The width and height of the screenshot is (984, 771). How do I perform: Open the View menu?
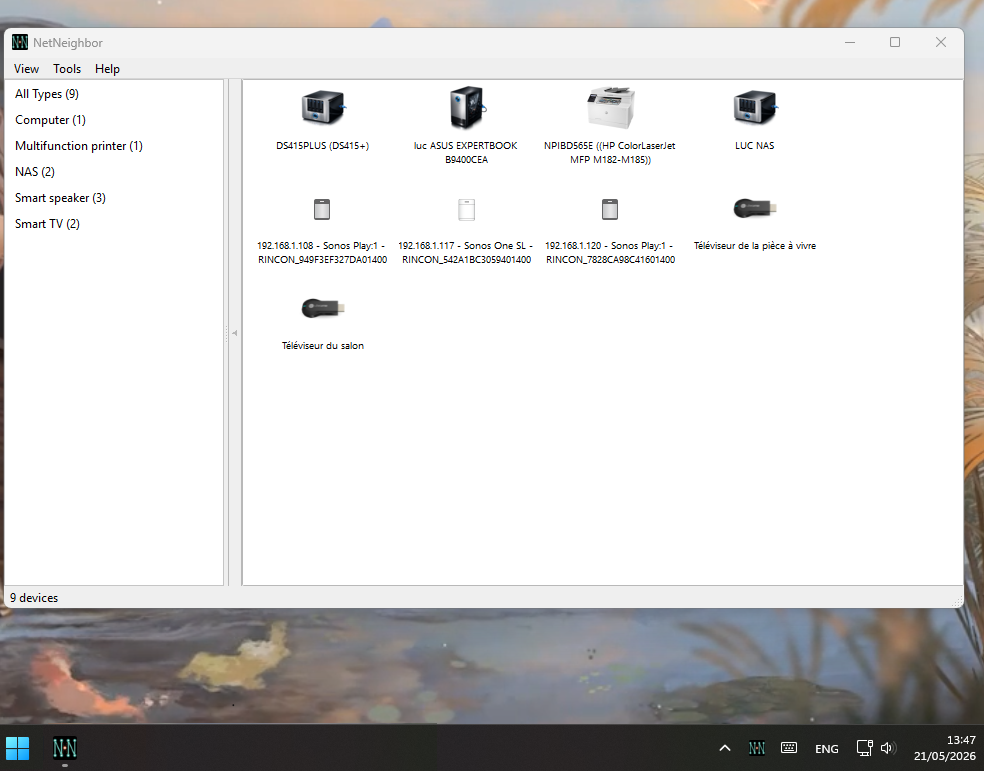[x=26, y=69]
